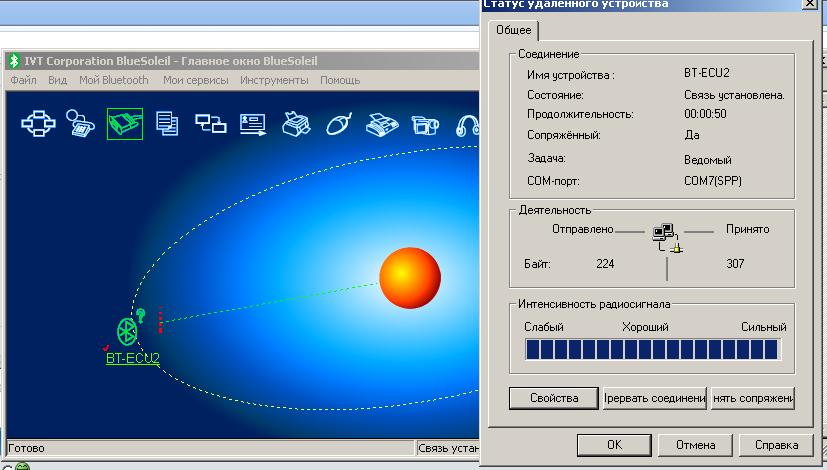Click the Прервать соединение button
This screenshot has width=827, height=470.
pos(655,398)
